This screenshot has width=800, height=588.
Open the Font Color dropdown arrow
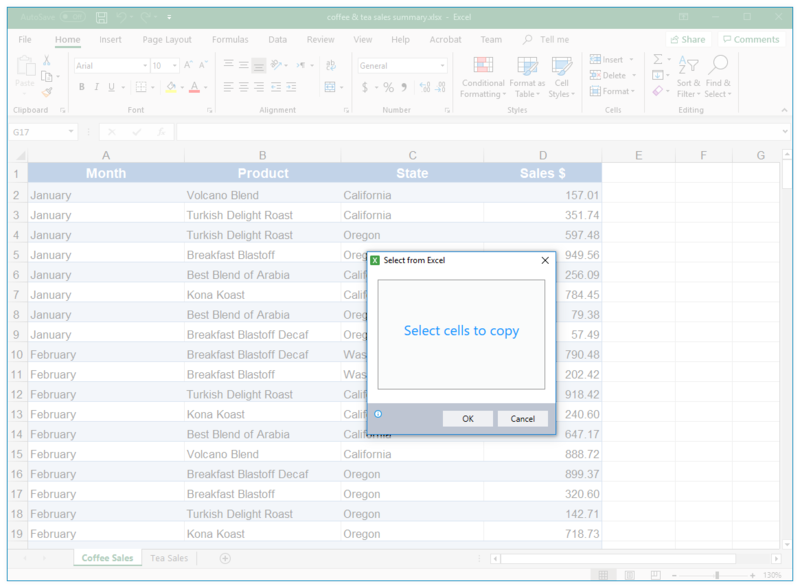tap(205, 87)
